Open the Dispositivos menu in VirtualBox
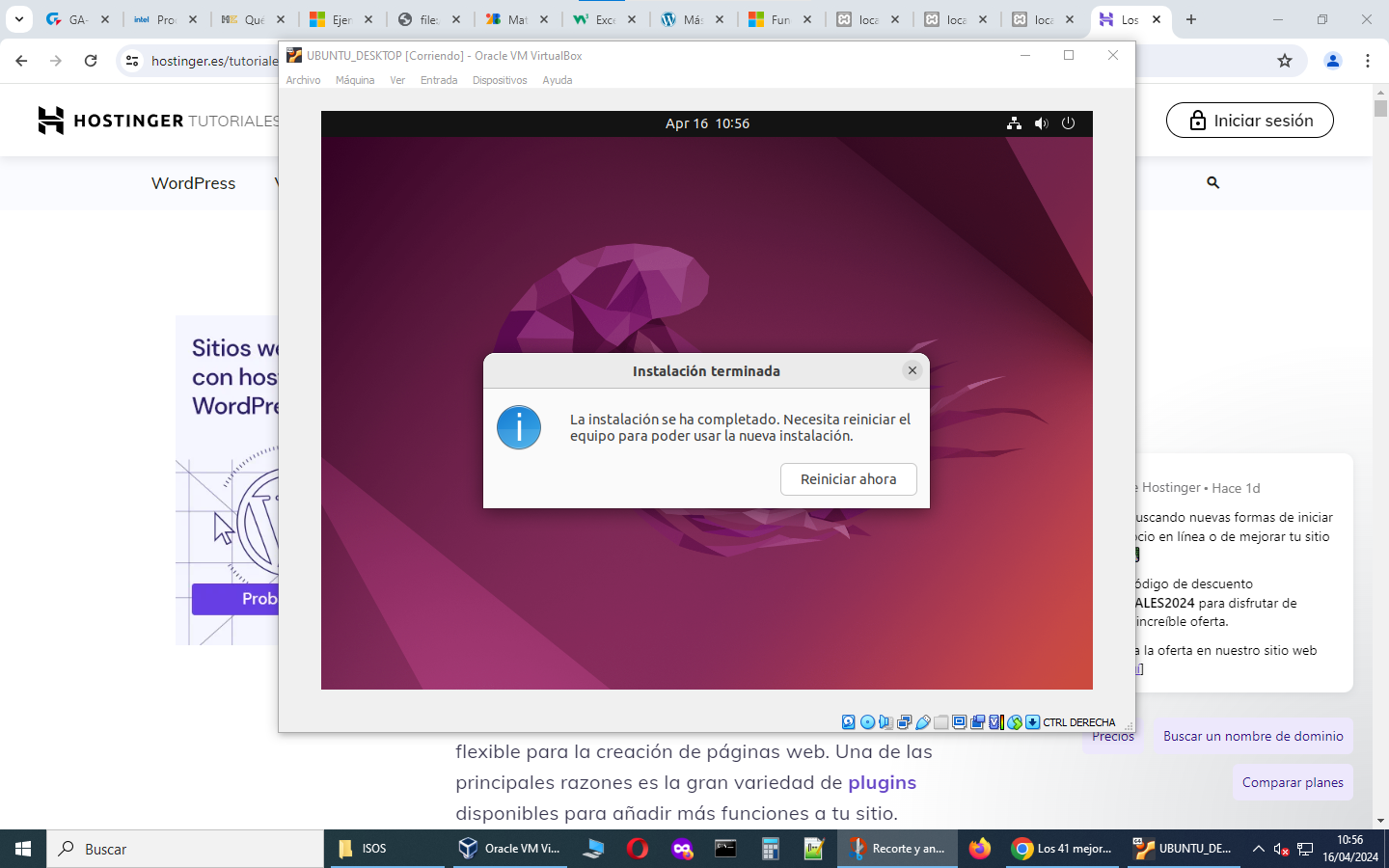 point(500,80)
